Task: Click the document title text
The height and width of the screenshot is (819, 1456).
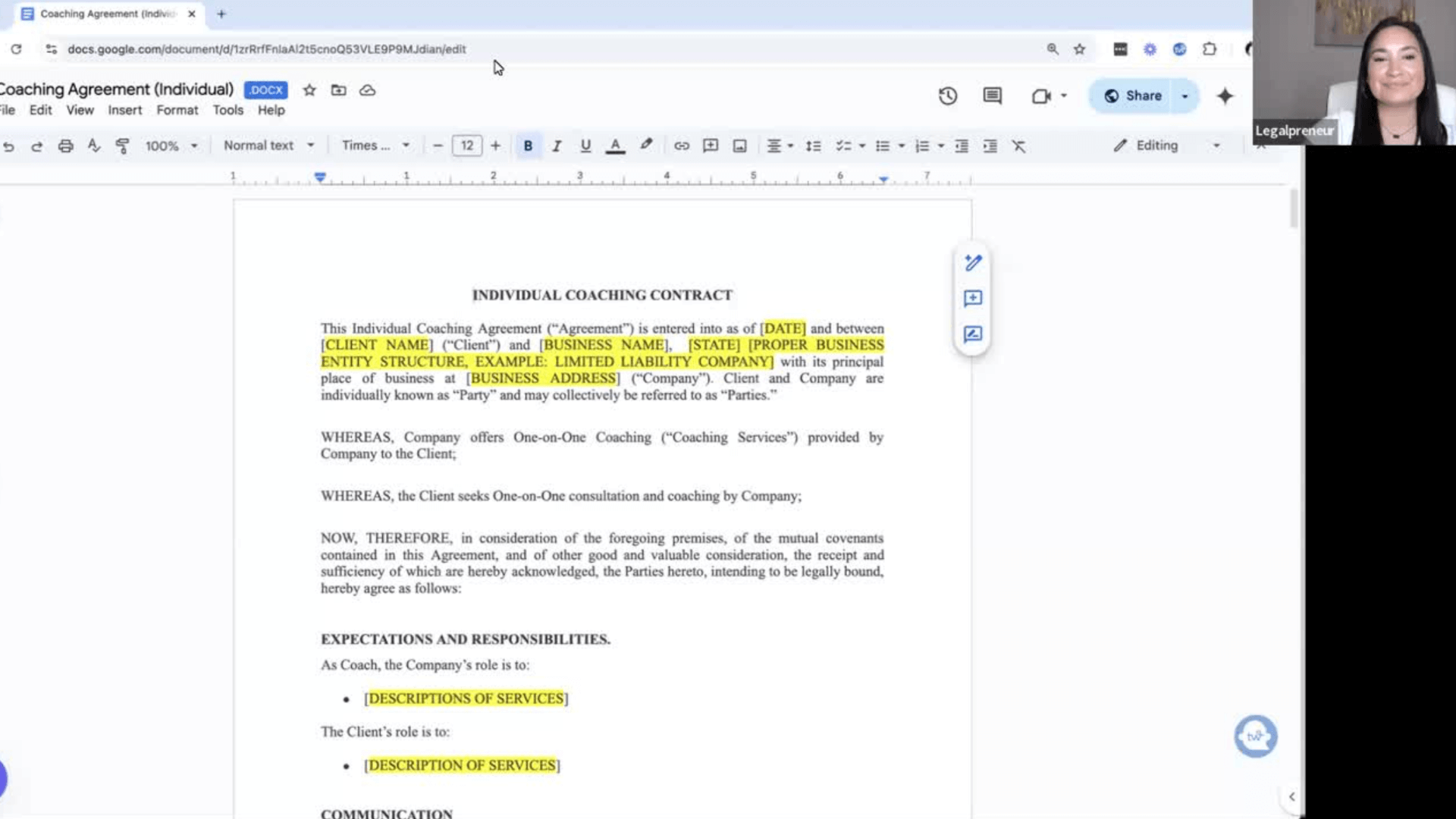Action: [116, 89]
